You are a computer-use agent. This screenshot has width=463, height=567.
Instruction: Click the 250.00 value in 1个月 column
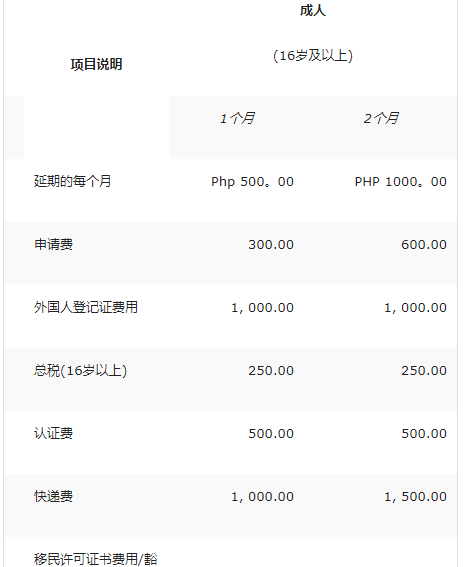pos(271,371)
